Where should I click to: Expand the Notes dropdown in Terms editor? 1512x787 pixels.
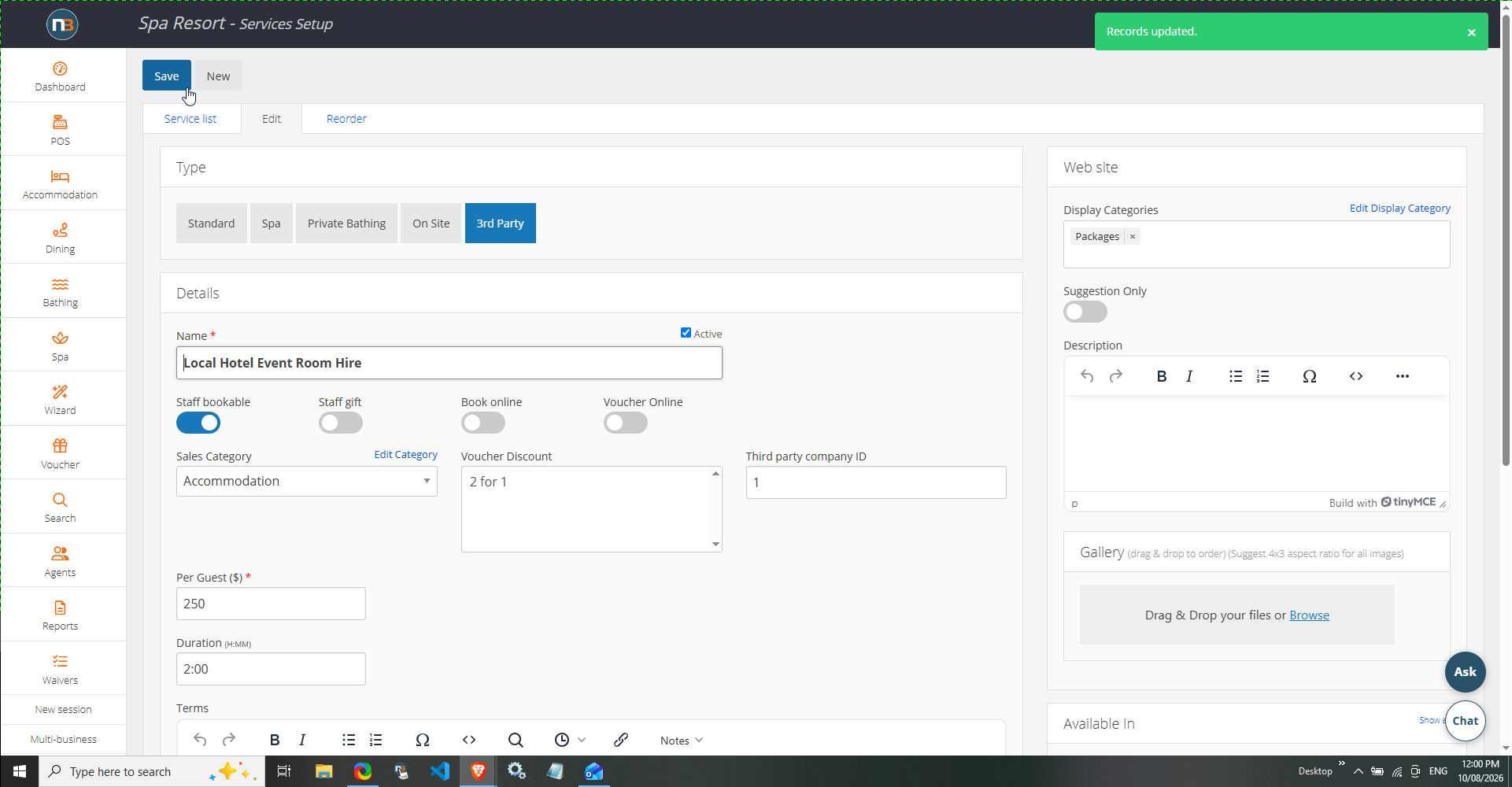click(x=682, y=740)
